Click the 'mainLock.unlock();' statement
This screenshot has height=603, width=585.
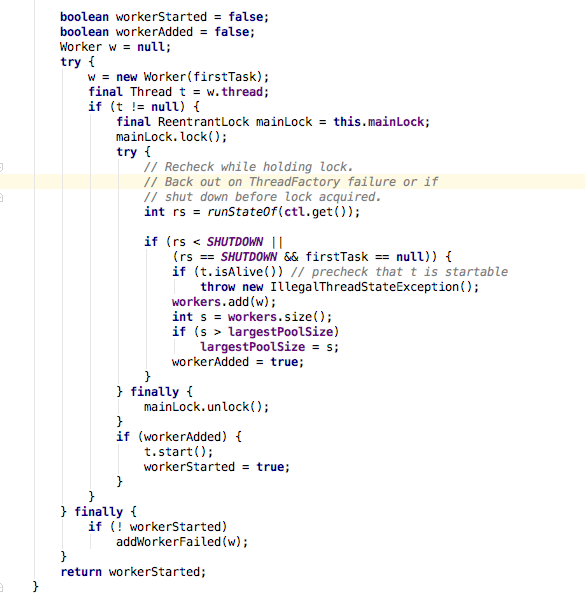[206, 407]
